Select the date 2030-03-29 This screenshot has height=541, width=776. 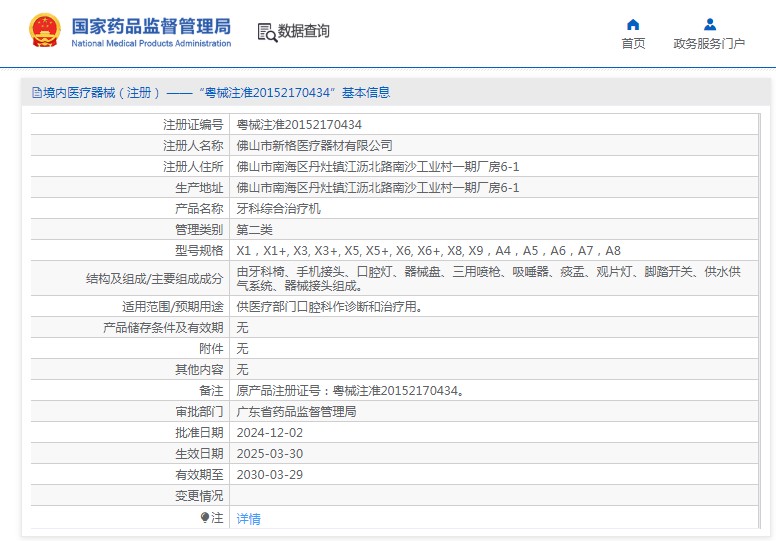click(270, 475)
